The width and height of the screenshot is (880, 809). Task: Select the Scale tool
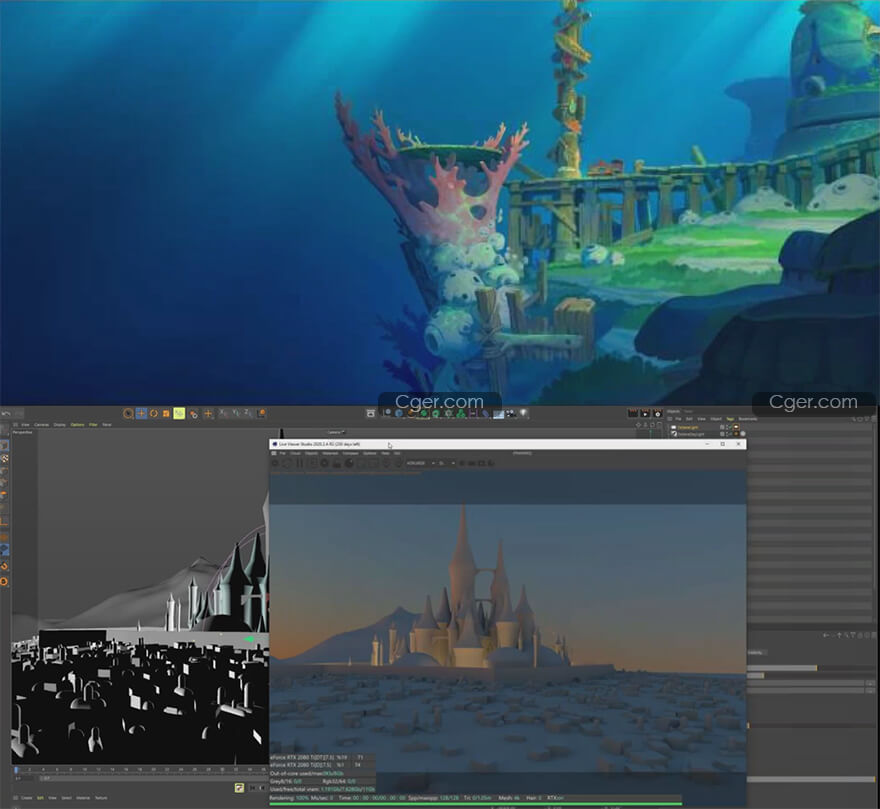[166, 414]
